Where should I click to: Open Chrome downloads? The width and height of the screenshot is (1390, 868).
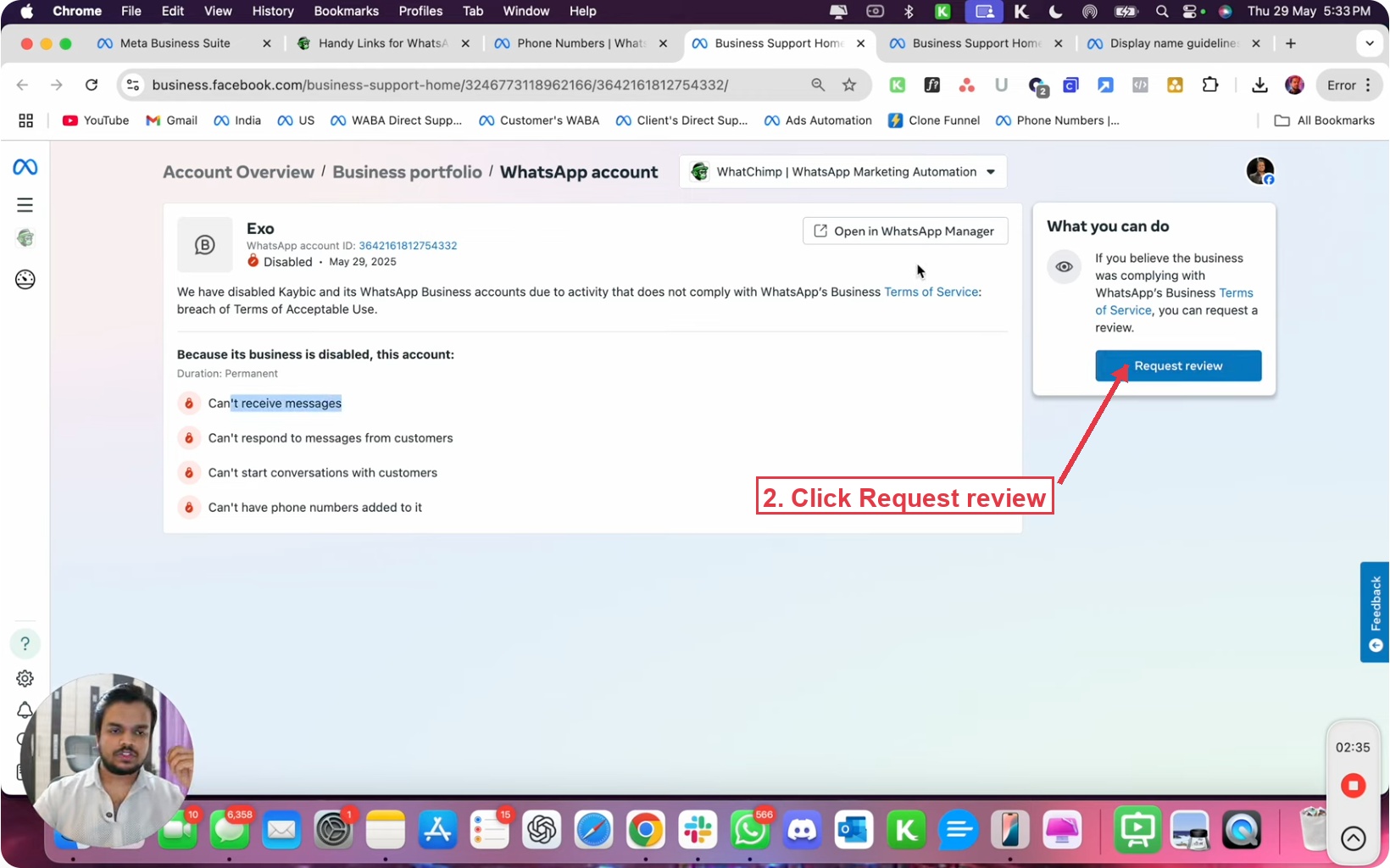point(1259,85)
